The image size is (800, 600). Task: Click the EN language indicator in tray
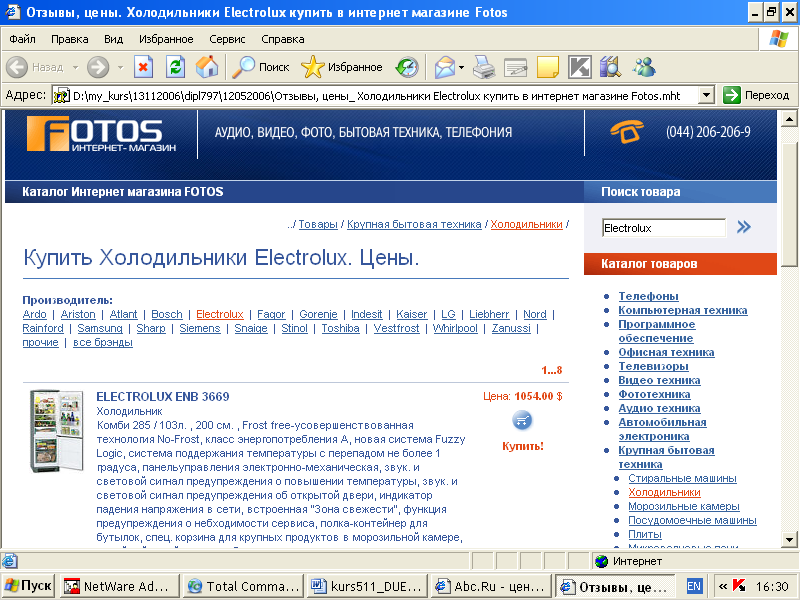pos(693,586)
